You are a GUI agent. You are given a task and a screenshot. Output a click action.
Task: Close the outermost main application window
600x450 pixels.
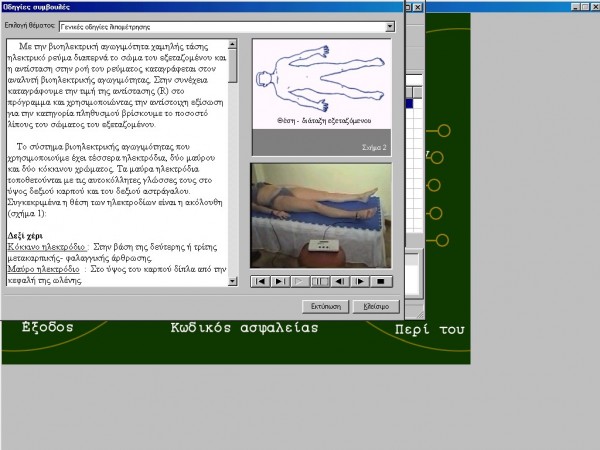595,7
